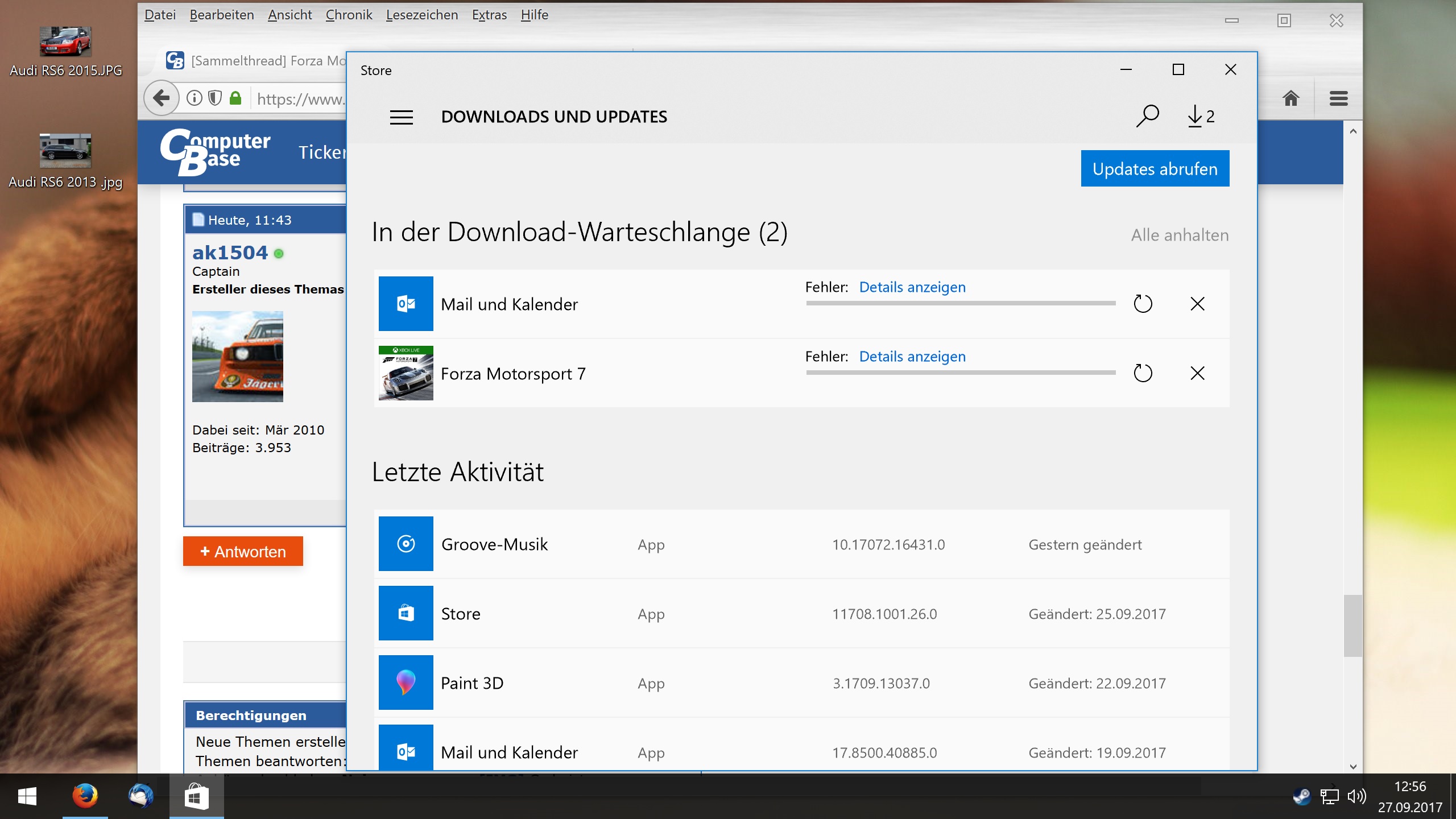Click the Paint 3D app icon
1456x819 pixels.
(x=406, y=682)
